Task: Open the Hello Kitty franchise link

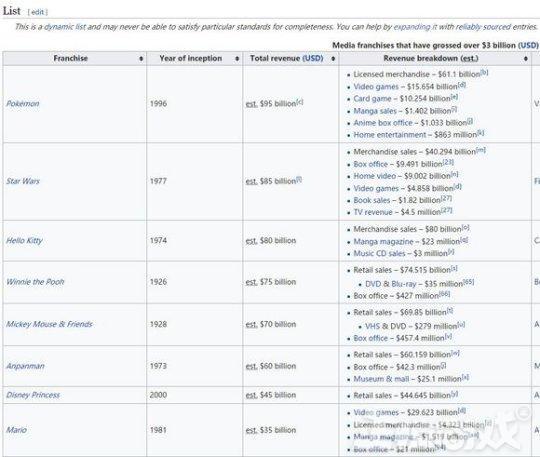Action: pyautogui.click(x=24, y=240)
